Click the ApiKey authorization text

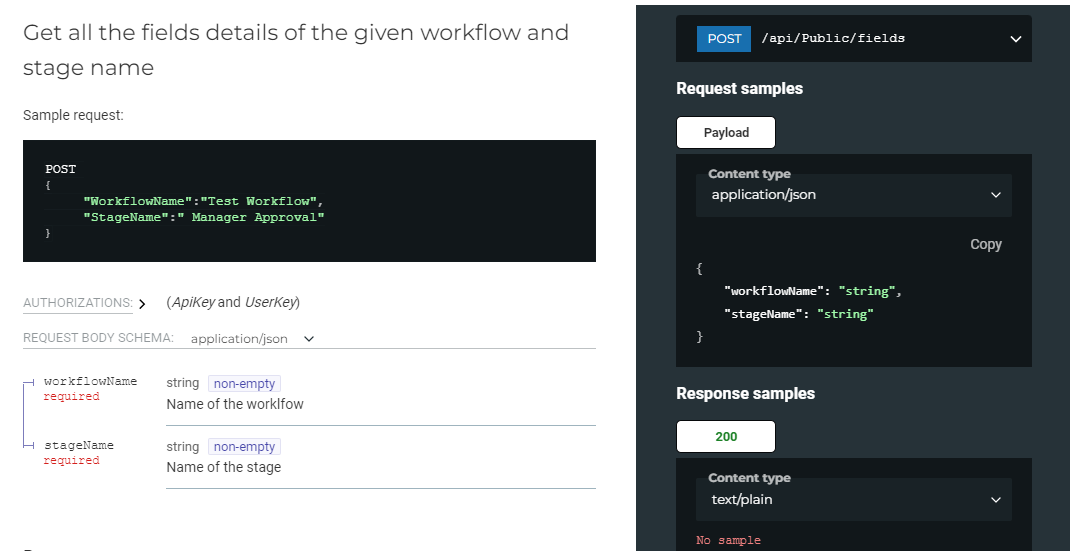tap(192, 302)
